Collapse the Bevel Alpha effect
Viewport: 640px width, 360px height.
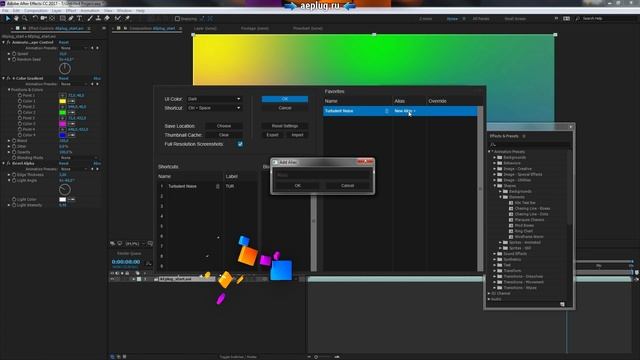(x=4, y=163)
